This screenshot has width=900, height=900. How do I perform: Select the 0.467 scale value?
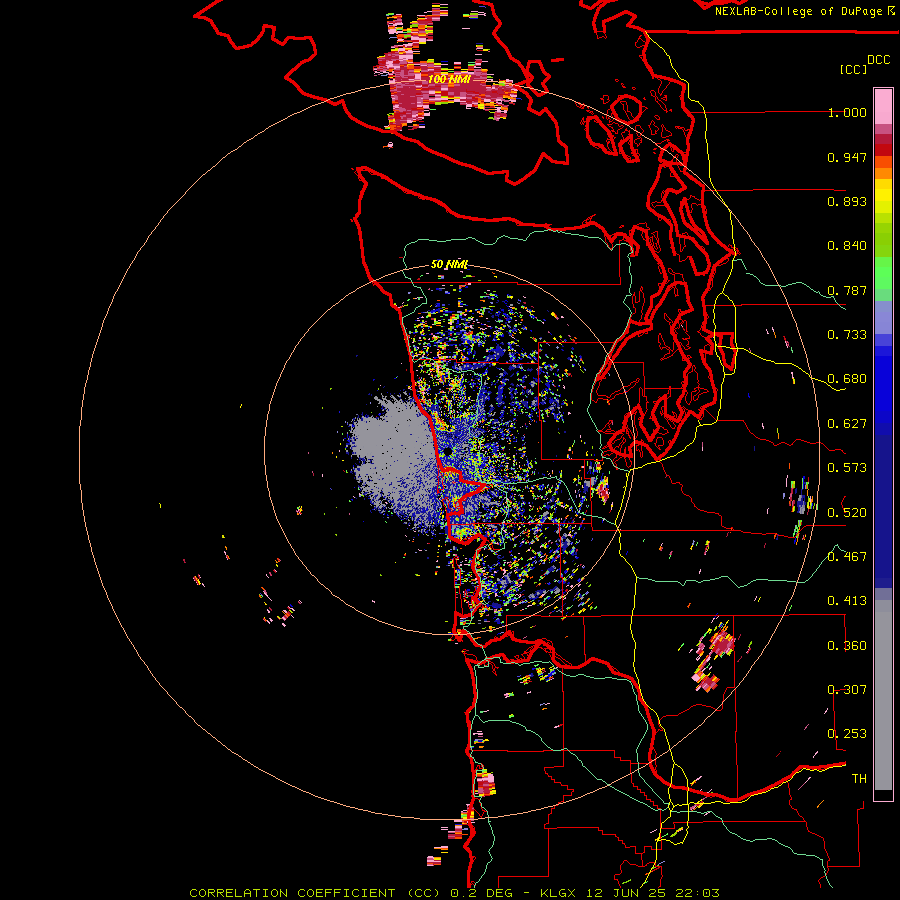(x=847, y=556)
